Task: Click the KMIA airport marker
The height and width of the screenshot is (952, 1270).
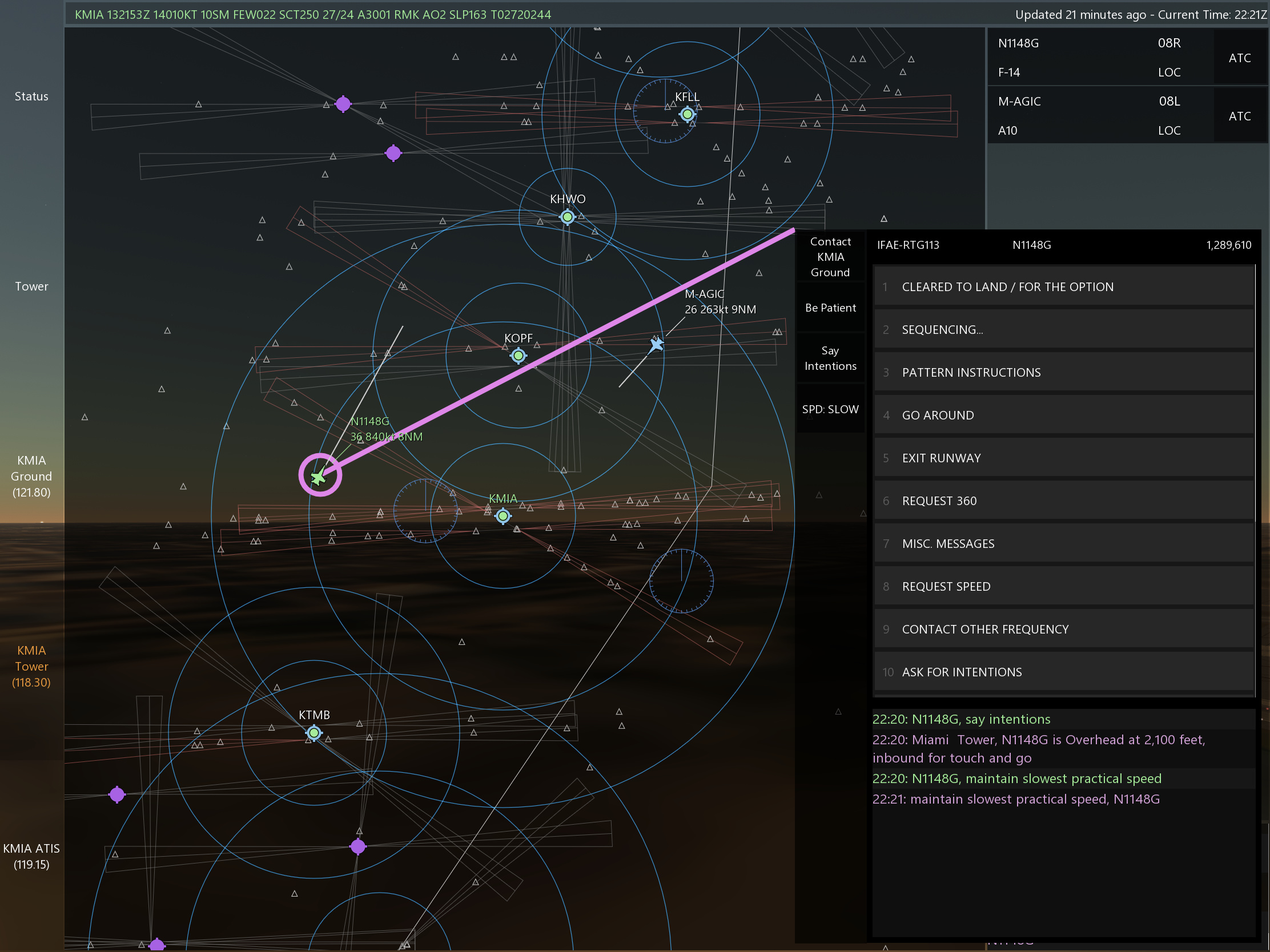Action: 503,516
